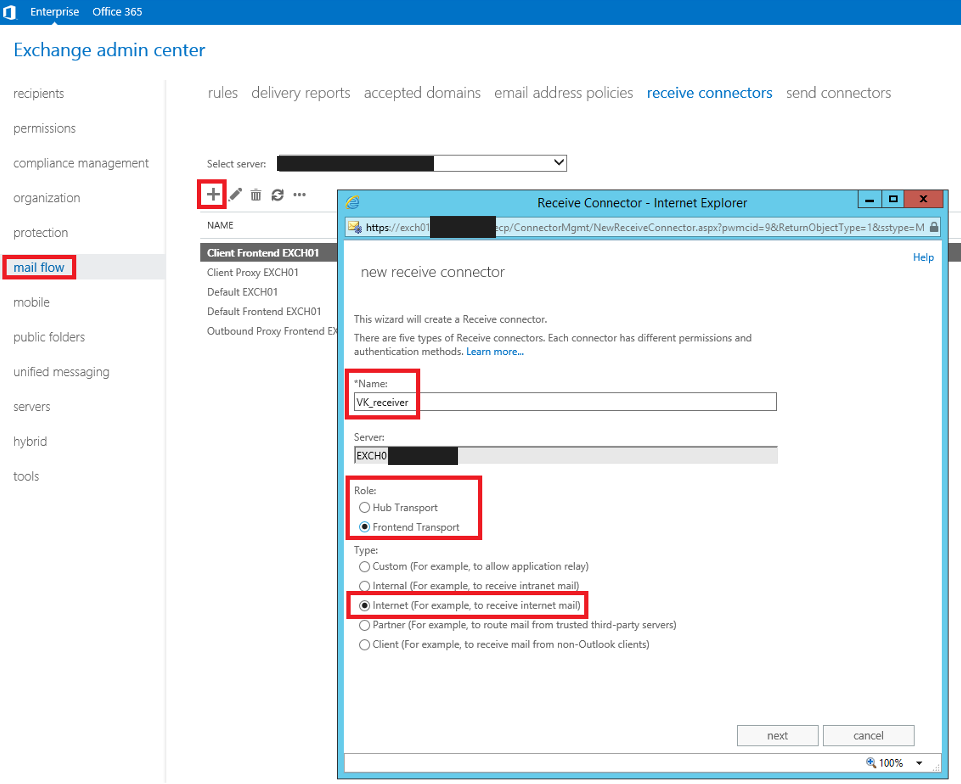Image resolution: width=961 pixels, height=784 pixels.
Task: Click the padlock icon in the address bar
Action: pyautogui.click(x=933, y=227)
